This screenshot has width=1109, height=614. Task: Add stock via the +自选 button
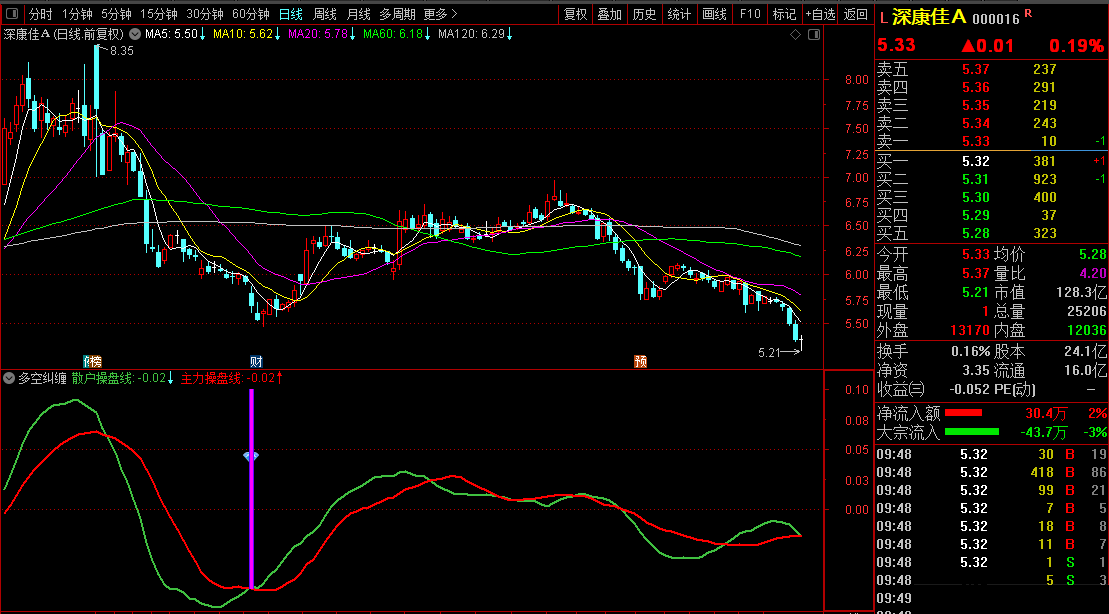(x=820, y=14)
